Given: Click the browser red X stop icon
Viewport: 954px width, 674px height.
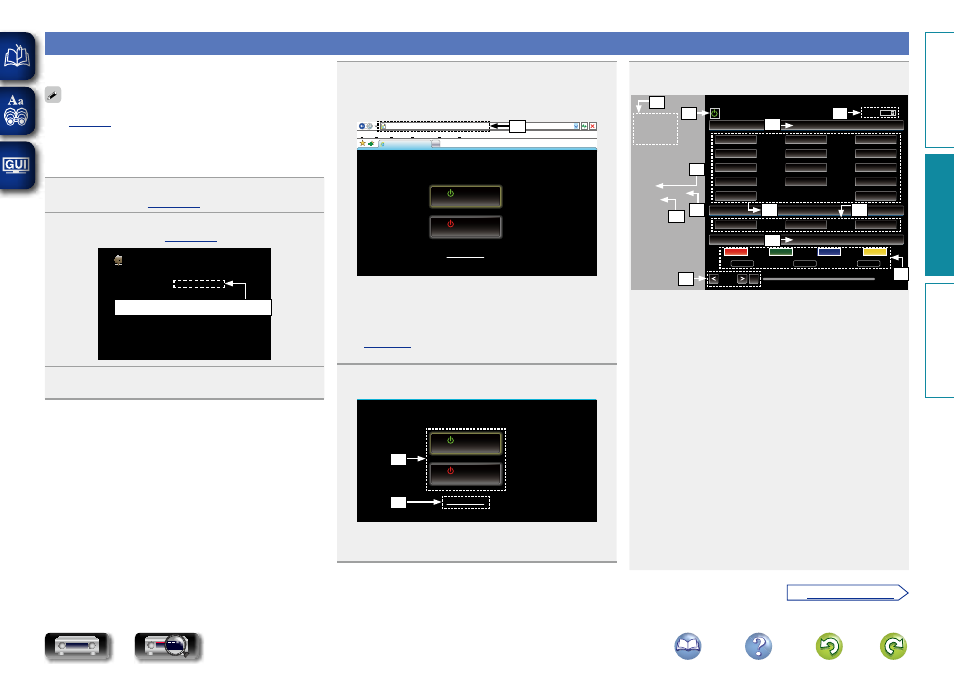Looking at the screenshot, I should 593,126.
